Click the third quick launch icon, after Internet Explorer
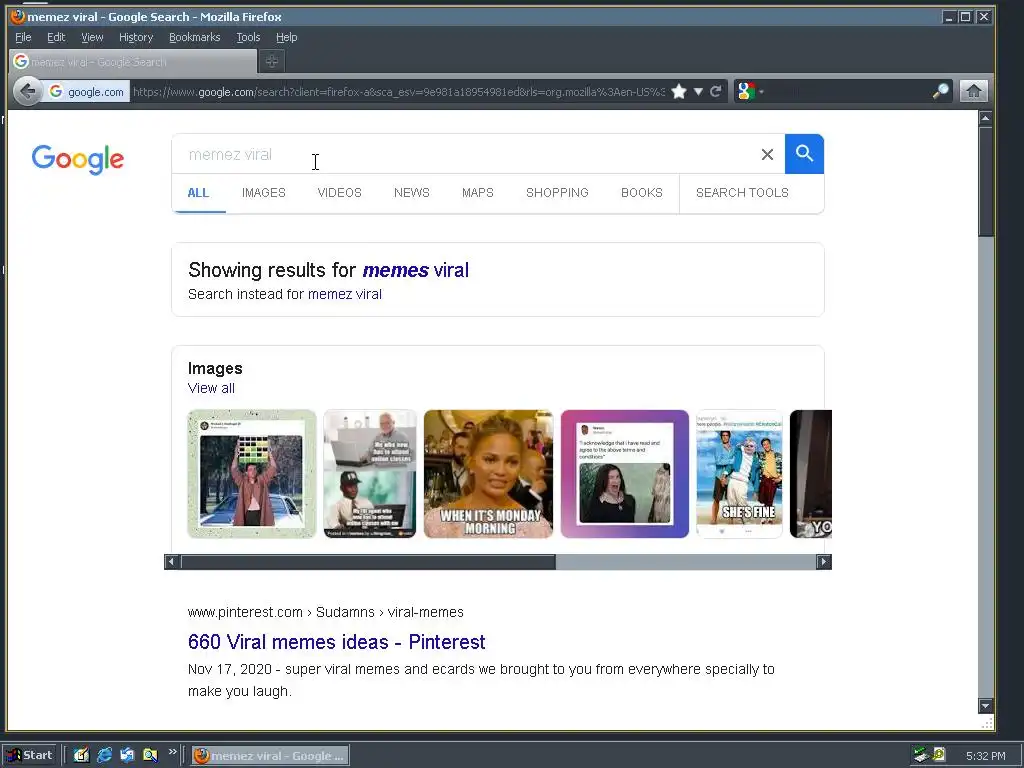 pos(127,755)
